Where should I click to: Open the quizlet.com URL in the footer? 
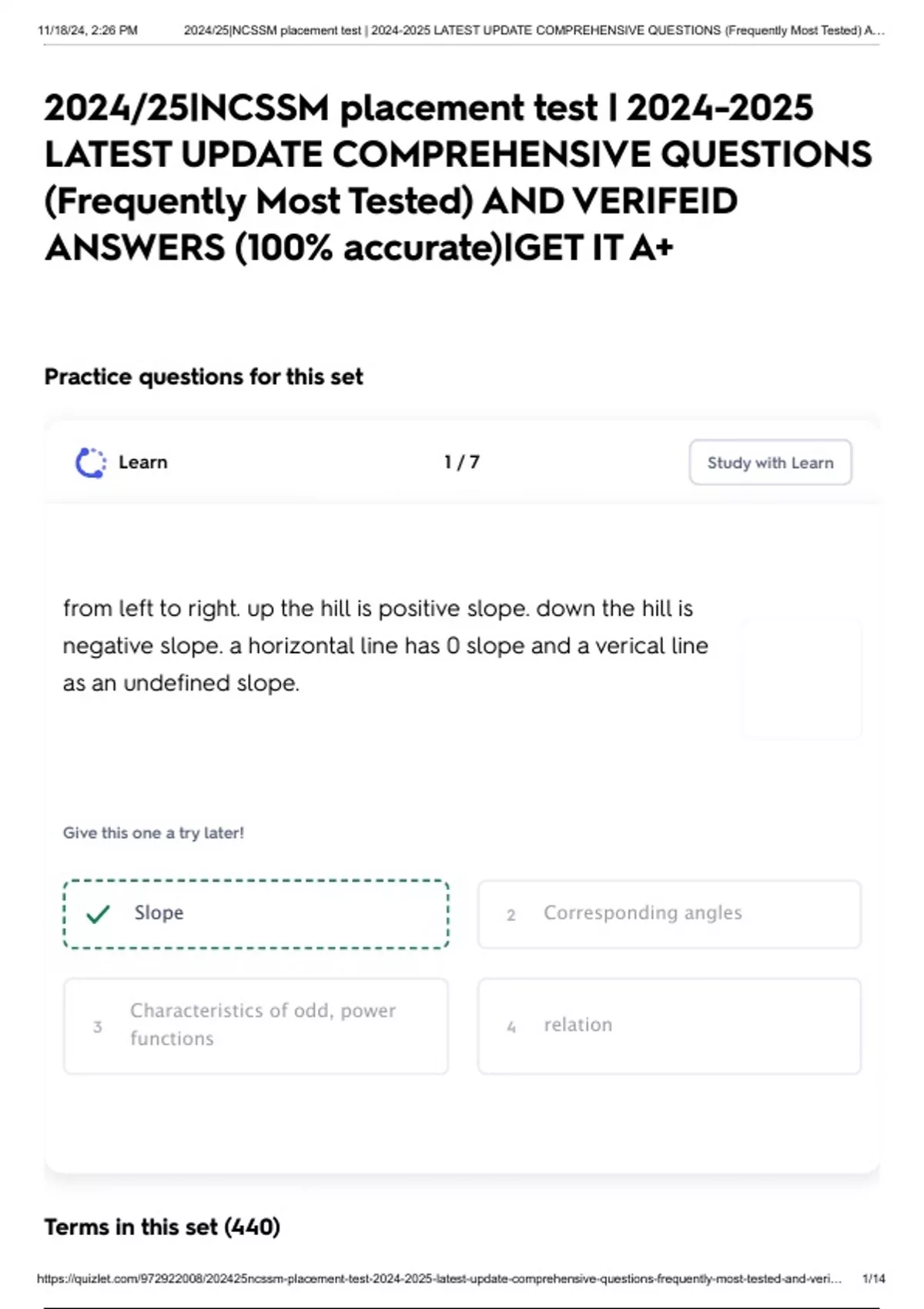coord(439,1279)
